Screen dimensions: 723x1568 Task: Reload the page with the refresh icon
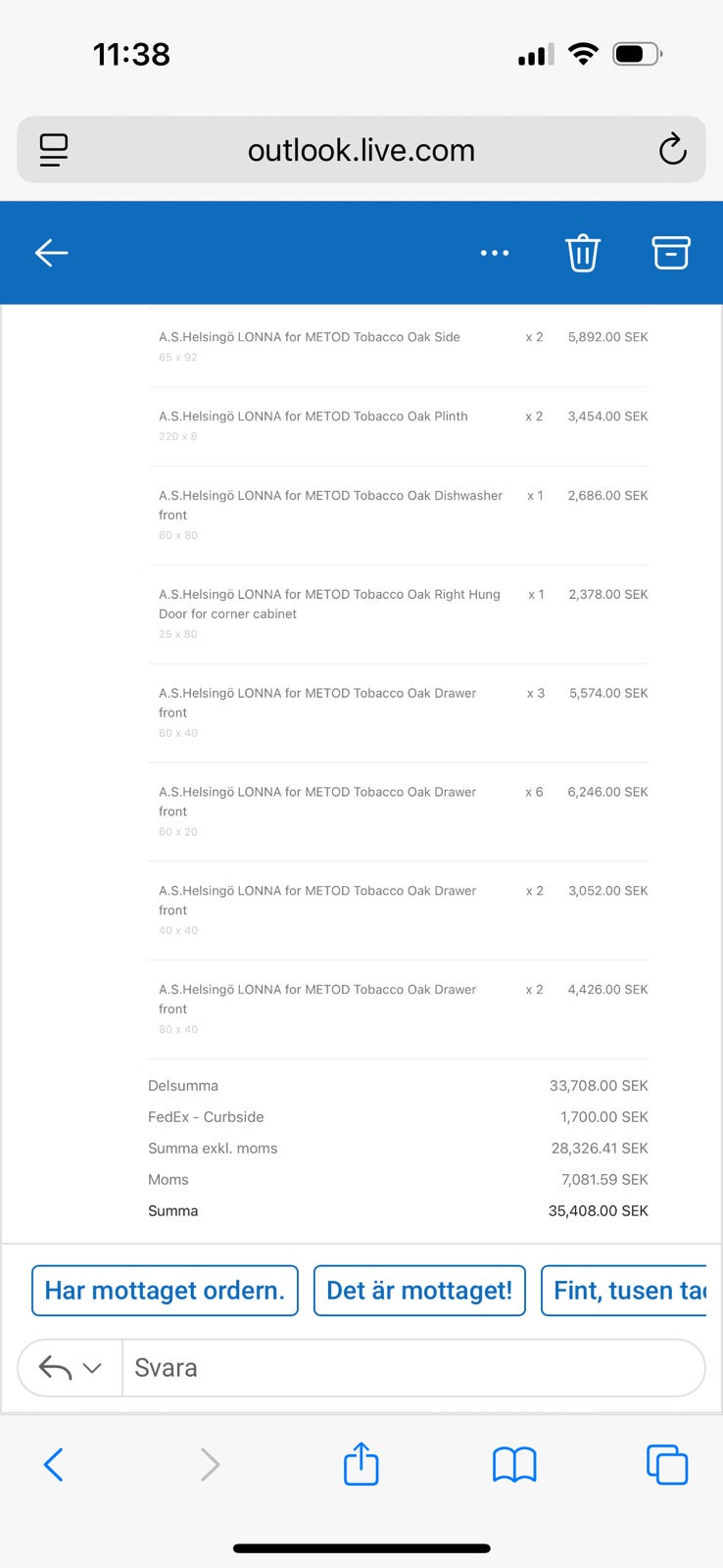click(673, 150)
